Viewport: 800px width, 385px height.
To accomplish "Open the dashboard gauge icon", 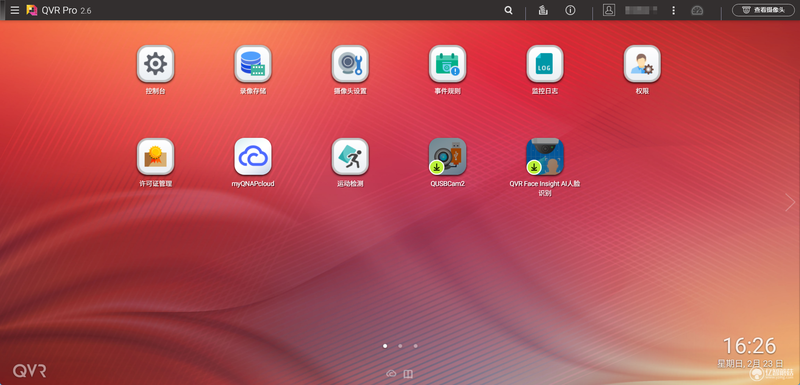I will point(697,10).
